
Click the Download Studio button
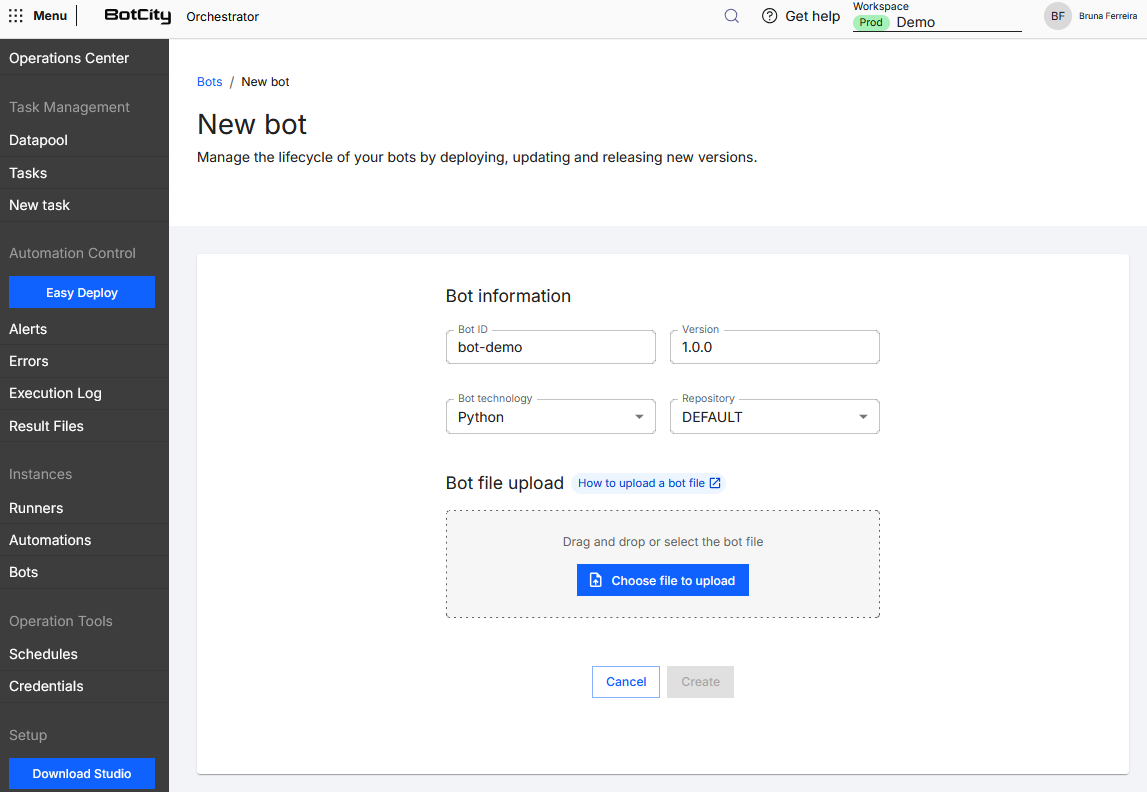[82, 773]
